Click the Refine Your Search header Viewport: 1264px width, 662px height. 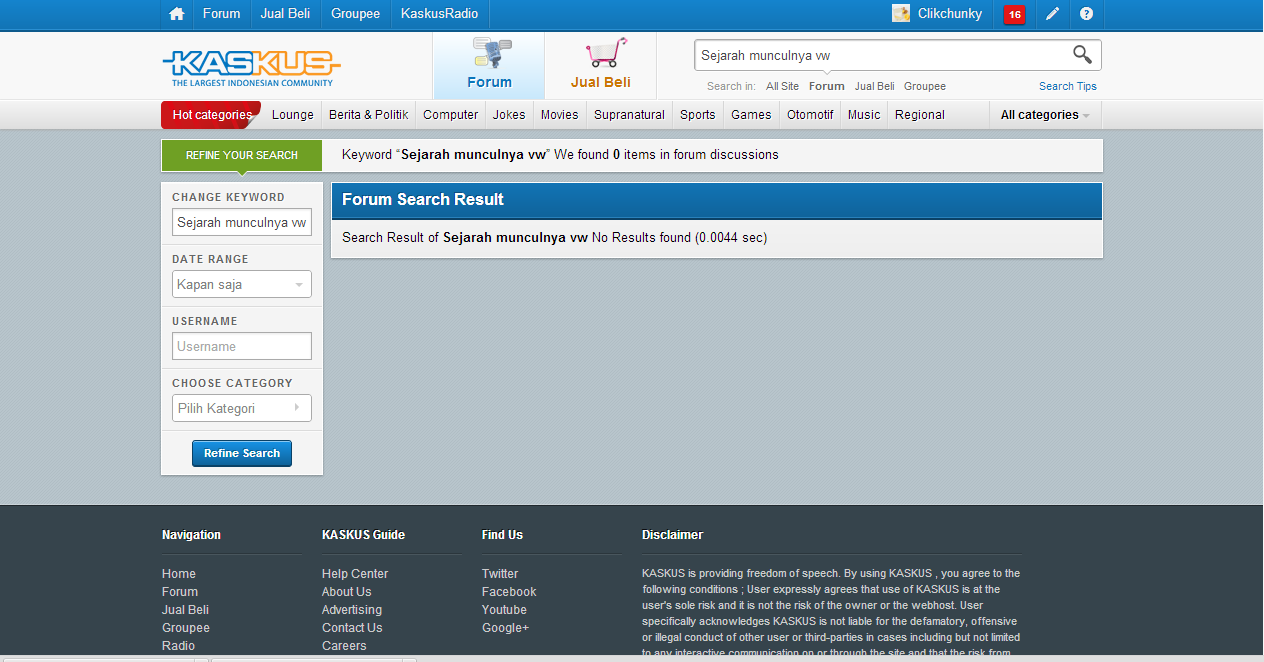(x=242, y=155)
